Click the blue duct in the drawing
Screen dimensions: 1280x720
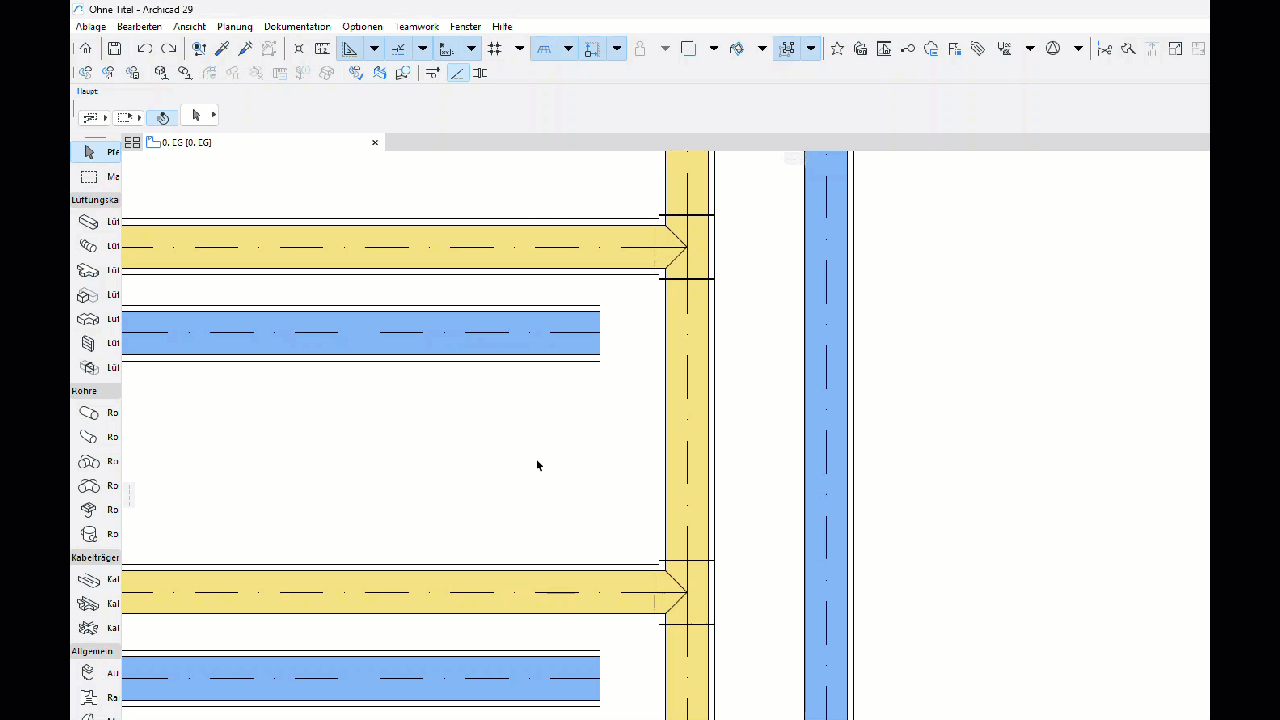(360, 332)
